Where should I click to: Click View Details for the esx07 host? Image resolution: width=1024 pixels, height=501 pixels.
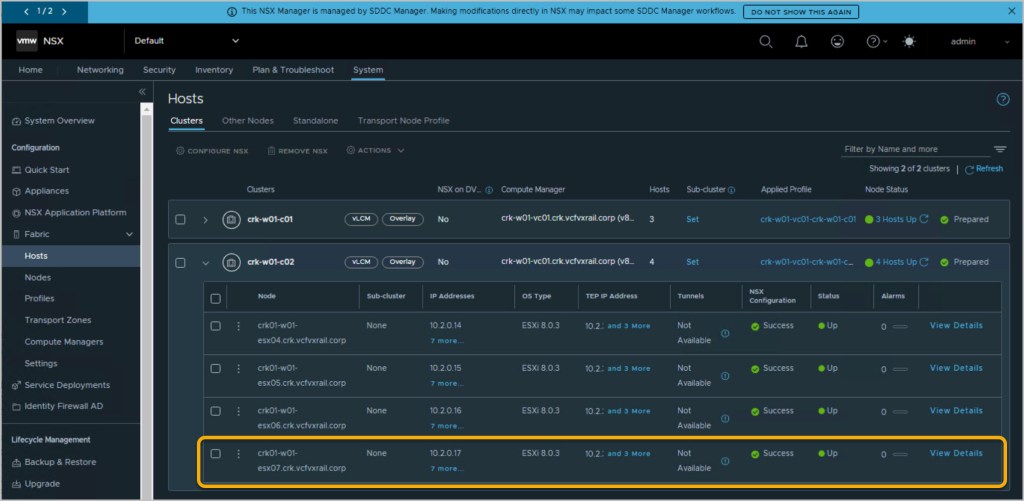tap(955, 453)
